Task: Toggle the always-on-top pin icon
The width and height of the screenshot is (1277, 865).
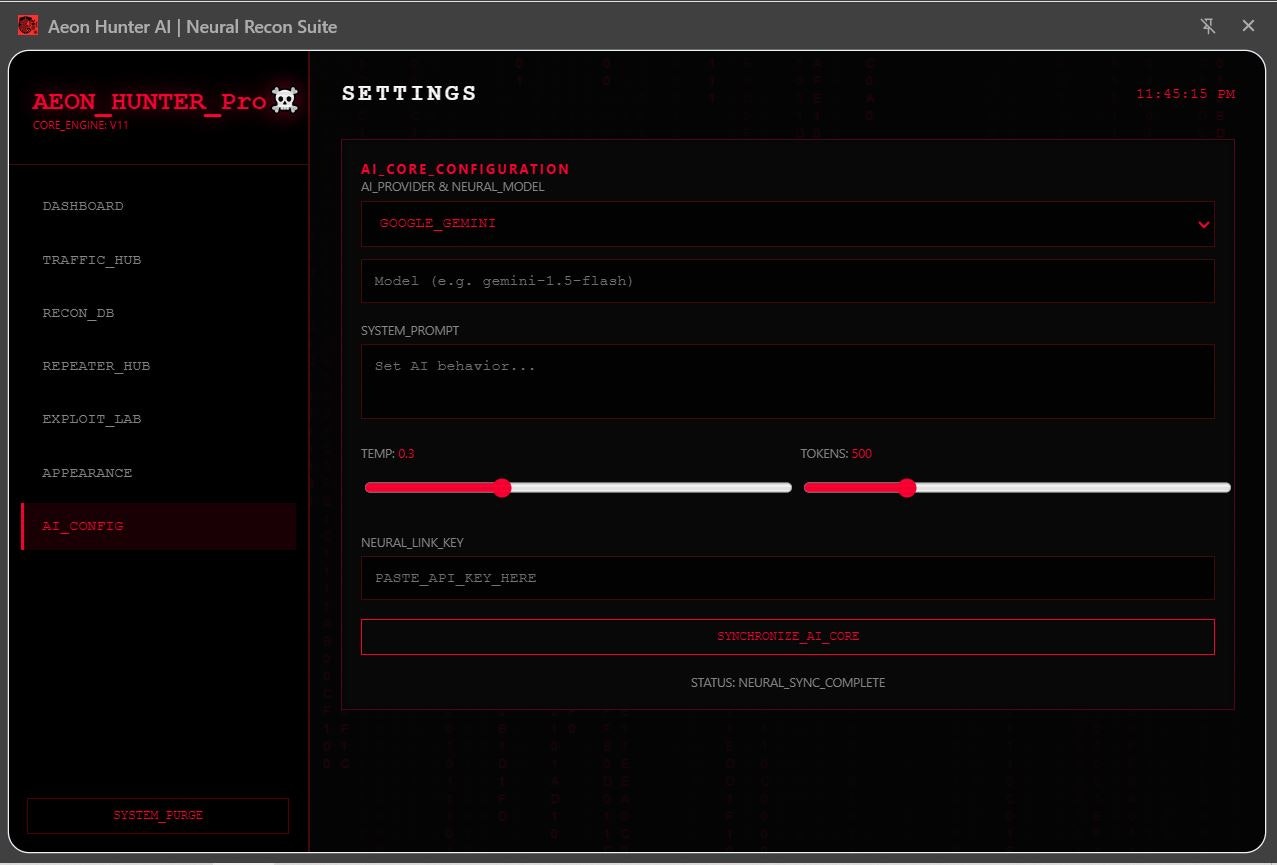Action: 1208,26
